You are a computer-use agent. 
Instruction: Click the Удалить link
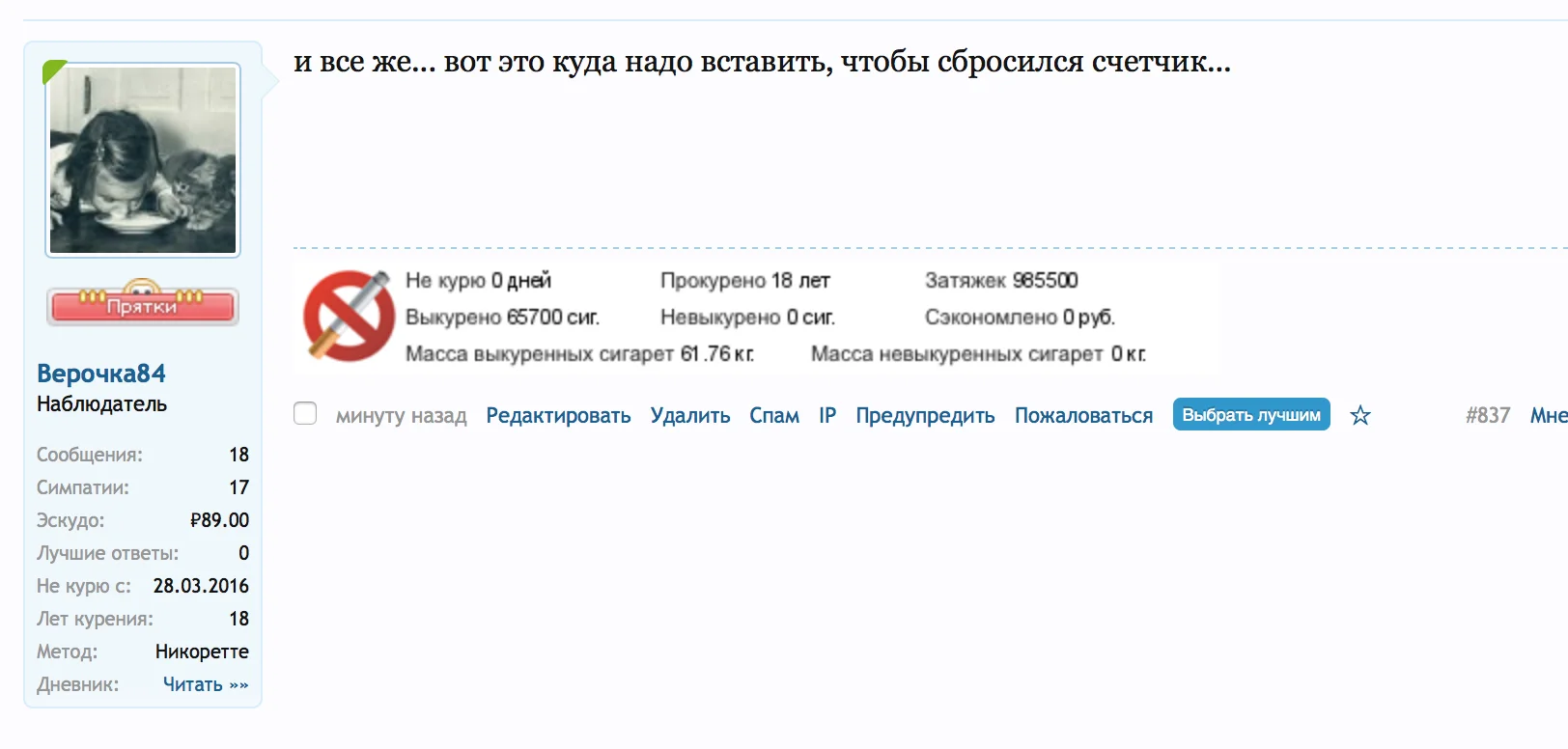690,416
